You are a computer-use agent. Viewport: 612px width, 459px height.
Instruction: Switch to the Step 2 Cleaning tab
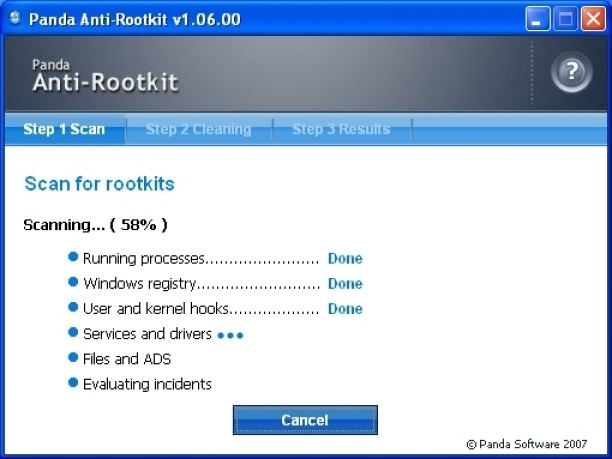(199, 129)
